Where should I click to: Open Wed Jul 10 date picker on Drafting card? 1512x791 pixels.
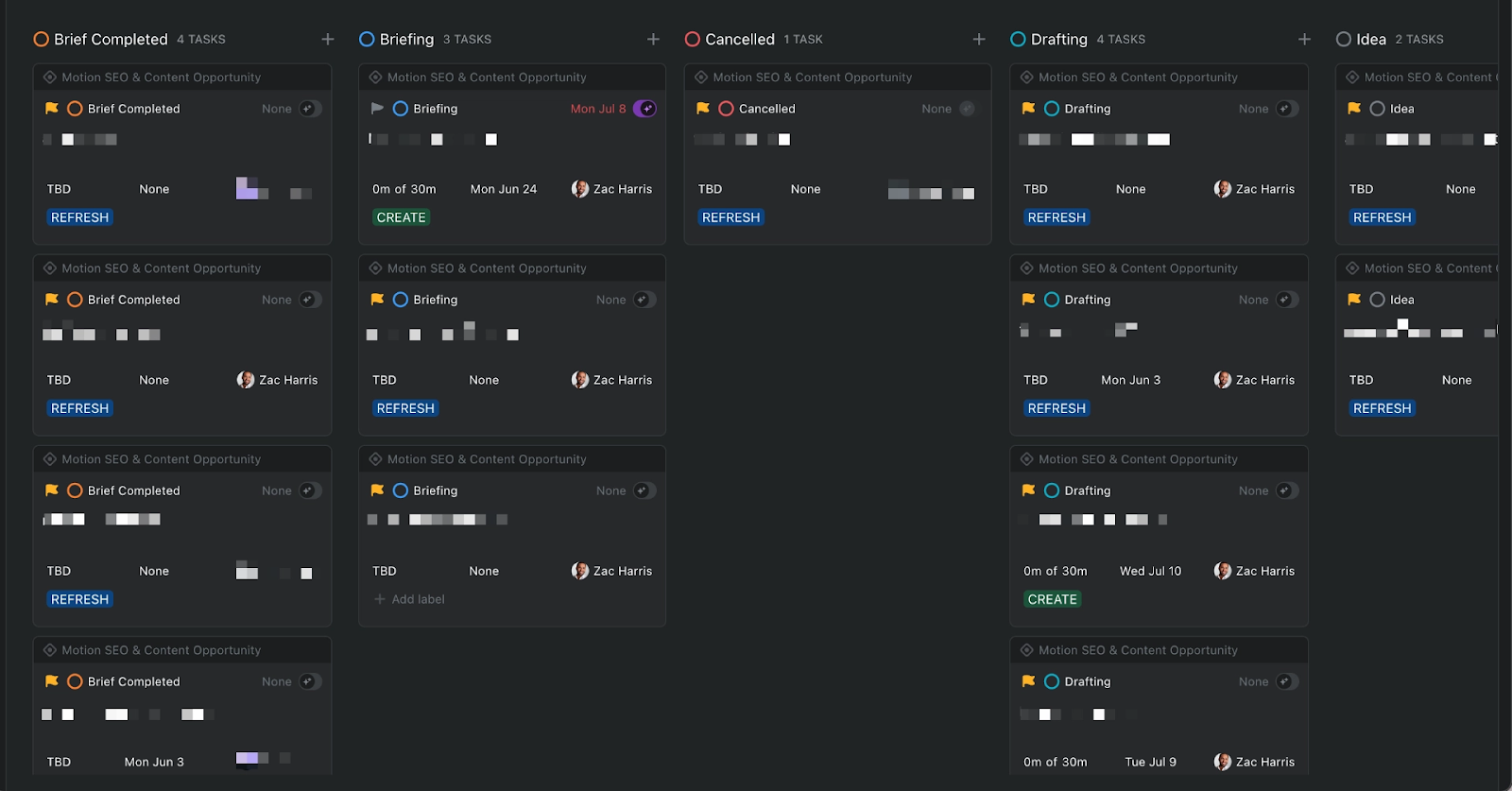click(x=1150, y=571)
